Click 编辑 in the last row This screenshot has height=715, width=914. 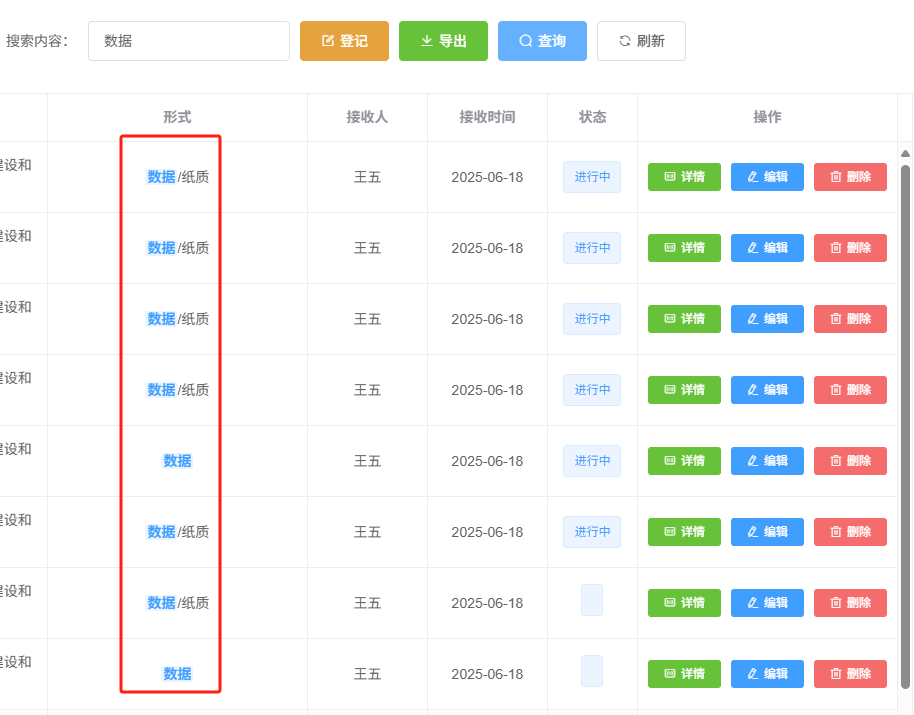pyautogui.click(x=767, y=674)
